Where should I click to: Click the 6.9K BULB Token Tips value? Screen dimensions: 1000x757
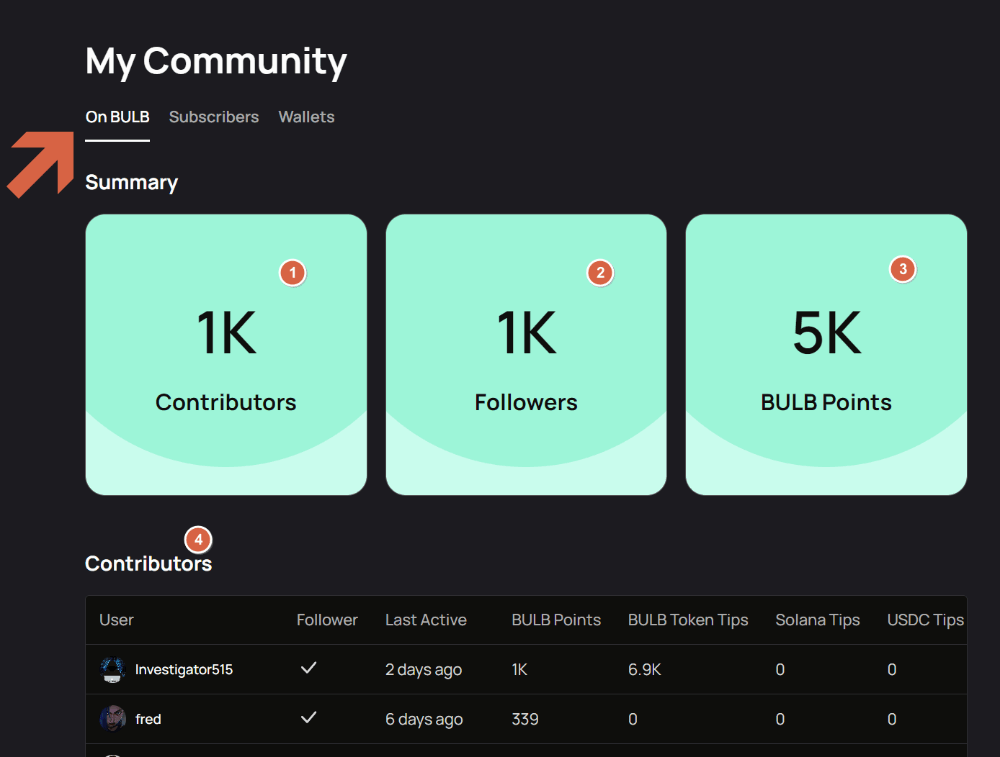[x=644, y=670]
